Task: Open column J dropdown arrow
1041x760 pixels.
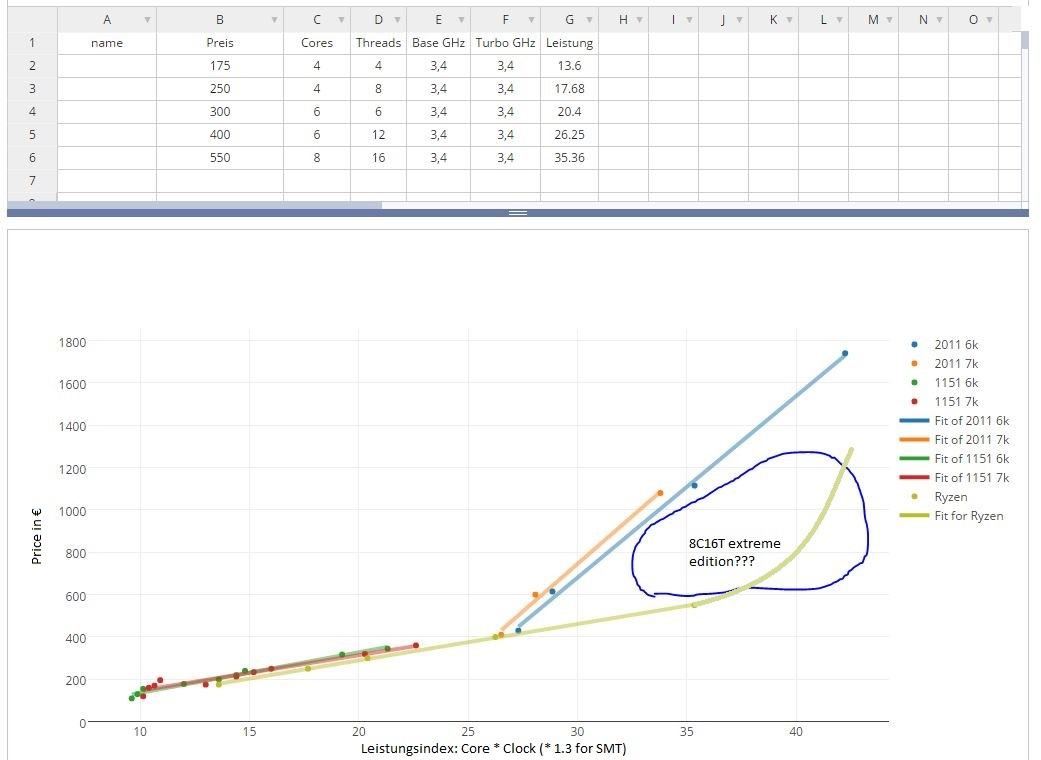Action: point(739,20)
